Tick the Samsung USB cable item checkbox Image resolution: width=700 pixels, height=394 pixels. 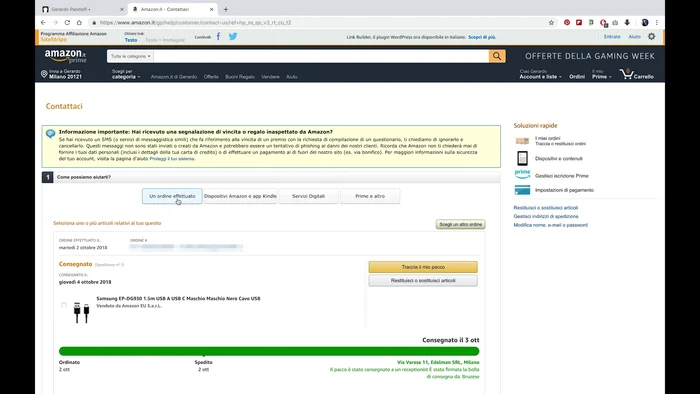(64, 305)
